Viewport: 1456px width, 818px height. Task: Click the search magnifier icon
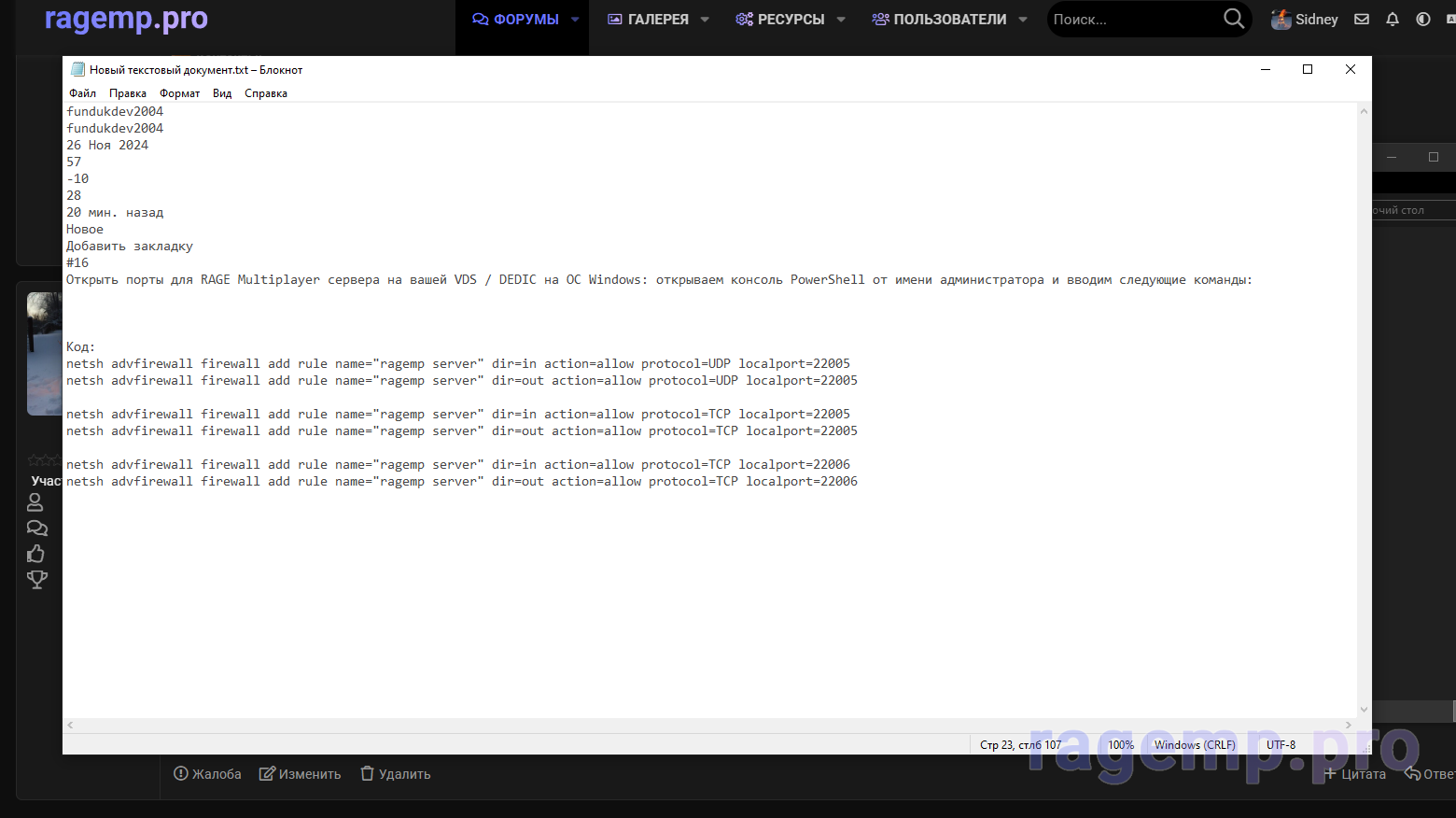[x=1233, y=19]
